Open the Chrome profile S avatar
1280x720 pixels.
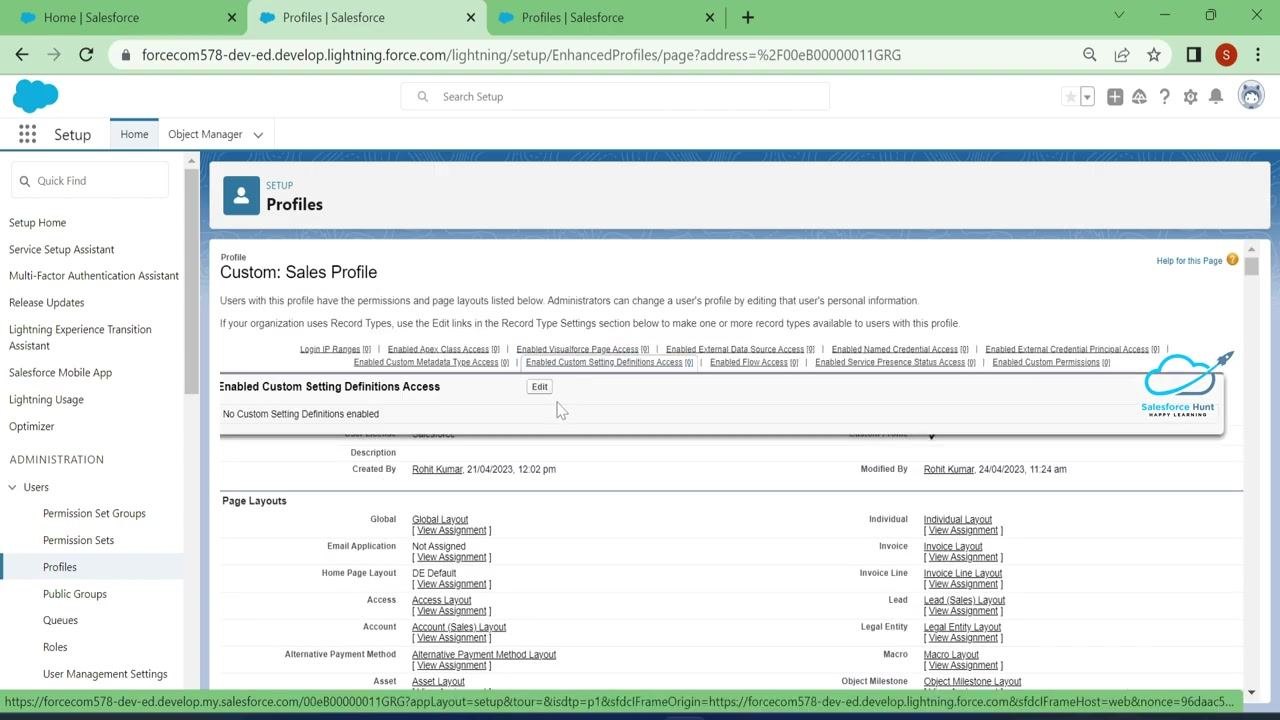coord(1226,55)
